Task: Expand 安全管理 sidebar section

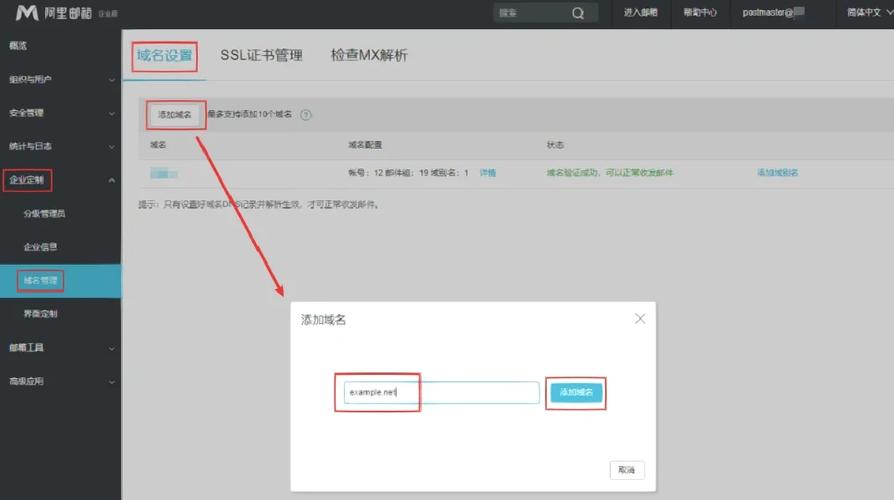Action: (60, 113)
